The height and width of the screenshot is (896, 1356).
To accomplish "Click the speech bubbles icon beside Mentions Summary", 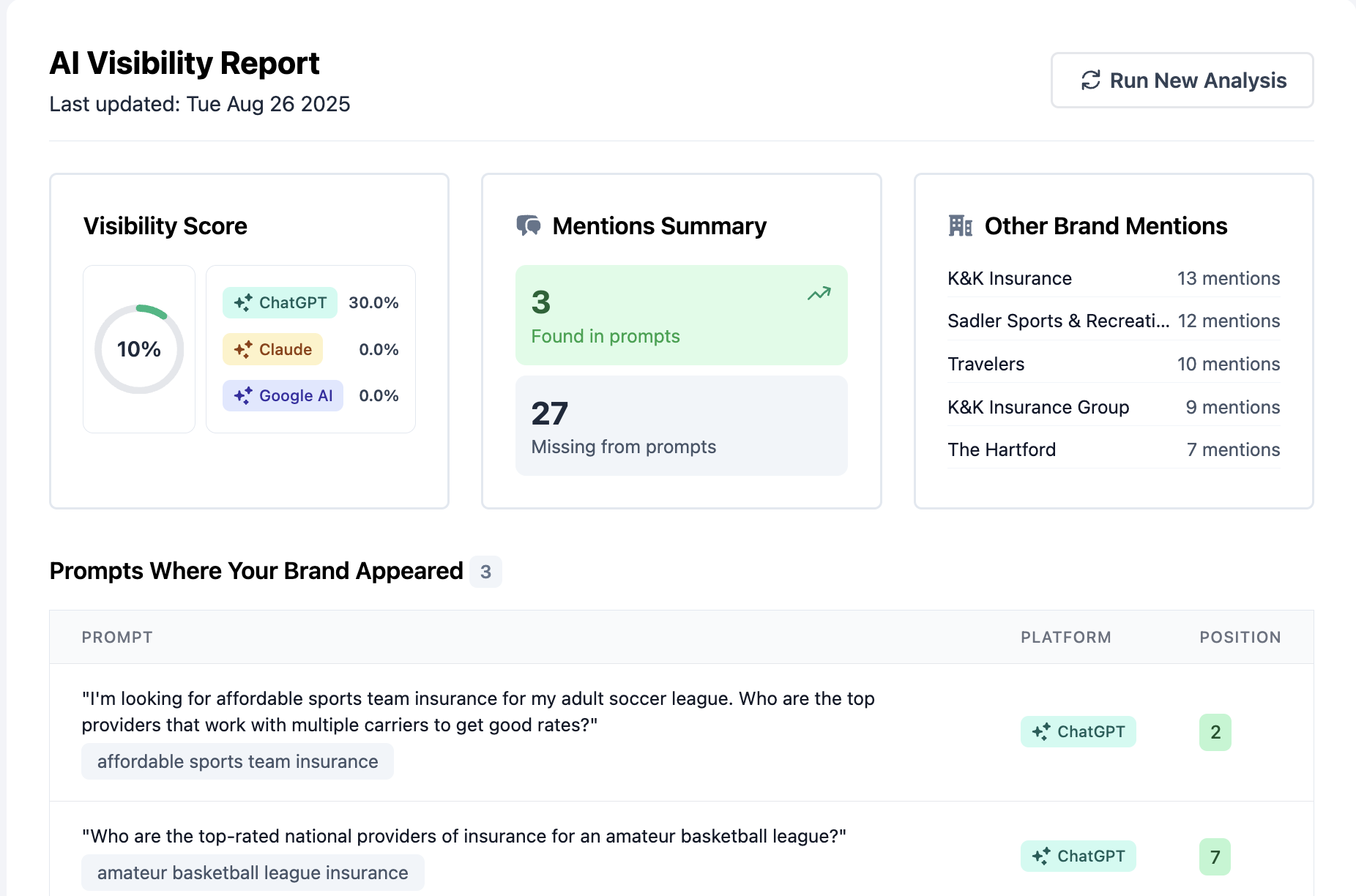I will (528, 225).
